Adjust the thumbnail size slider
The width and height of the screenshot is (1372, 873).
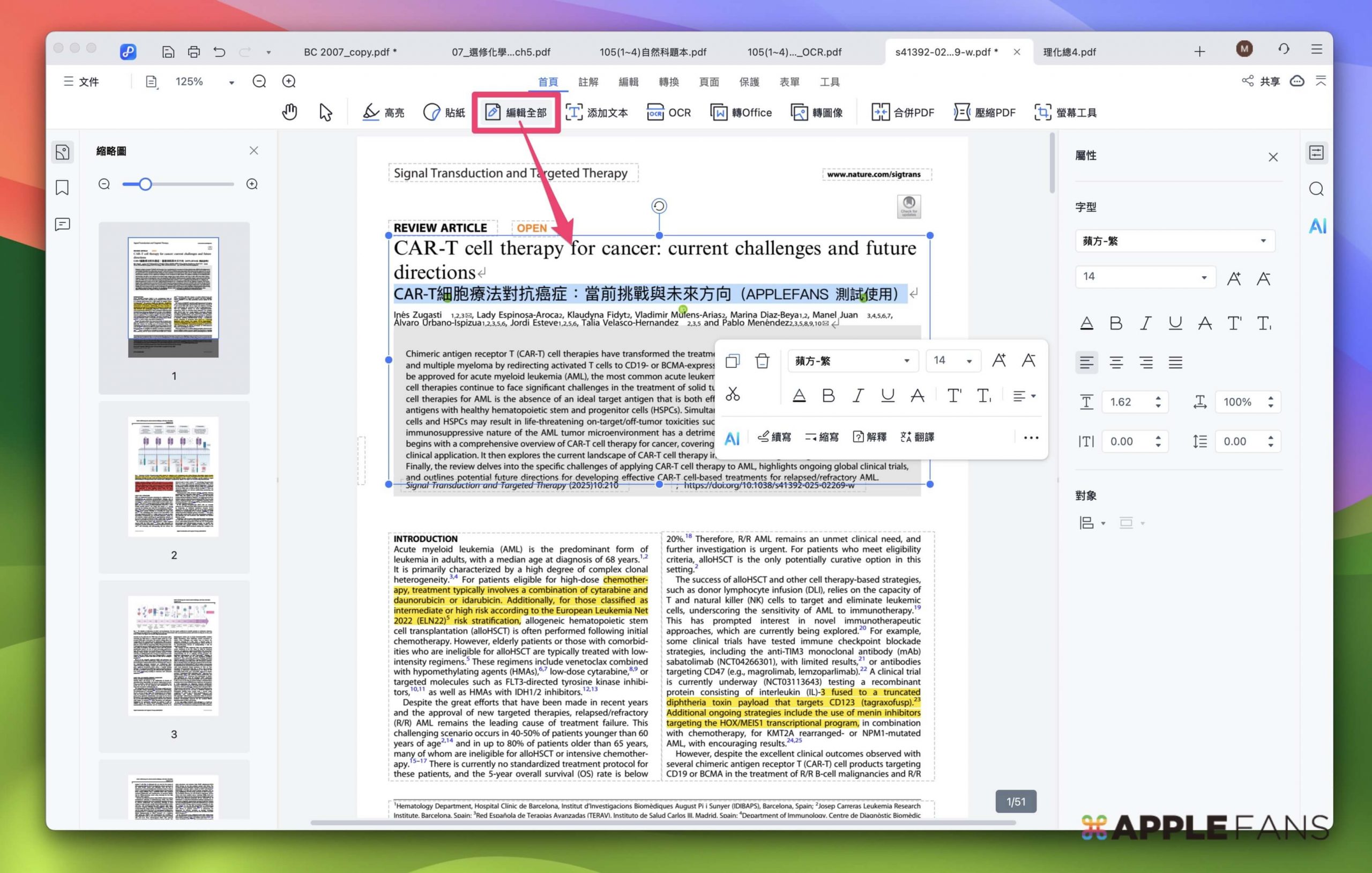146,183
